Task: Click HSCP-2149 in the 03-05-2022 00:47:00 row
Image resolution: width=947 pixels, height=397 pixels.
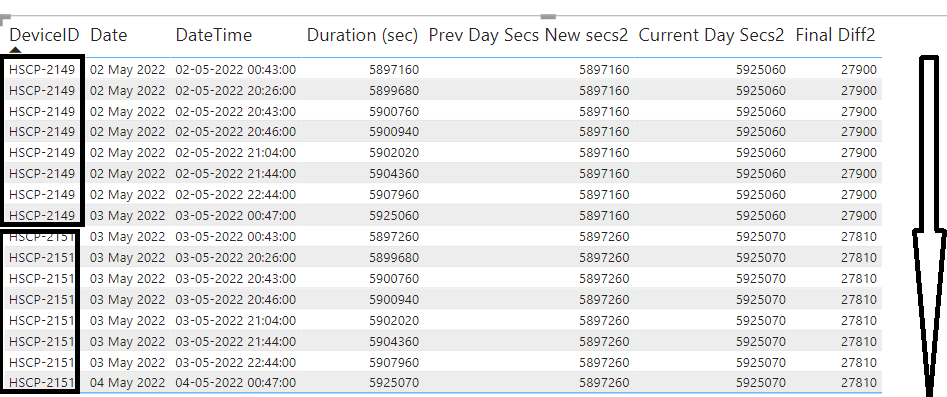Action: 42,216
